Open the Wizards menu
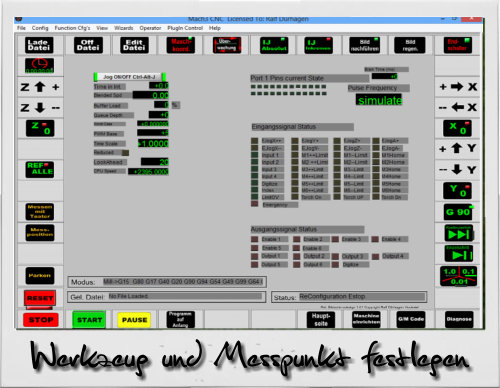Image resolution: width=500 pixels, height=388 pixels. [124, 28]
